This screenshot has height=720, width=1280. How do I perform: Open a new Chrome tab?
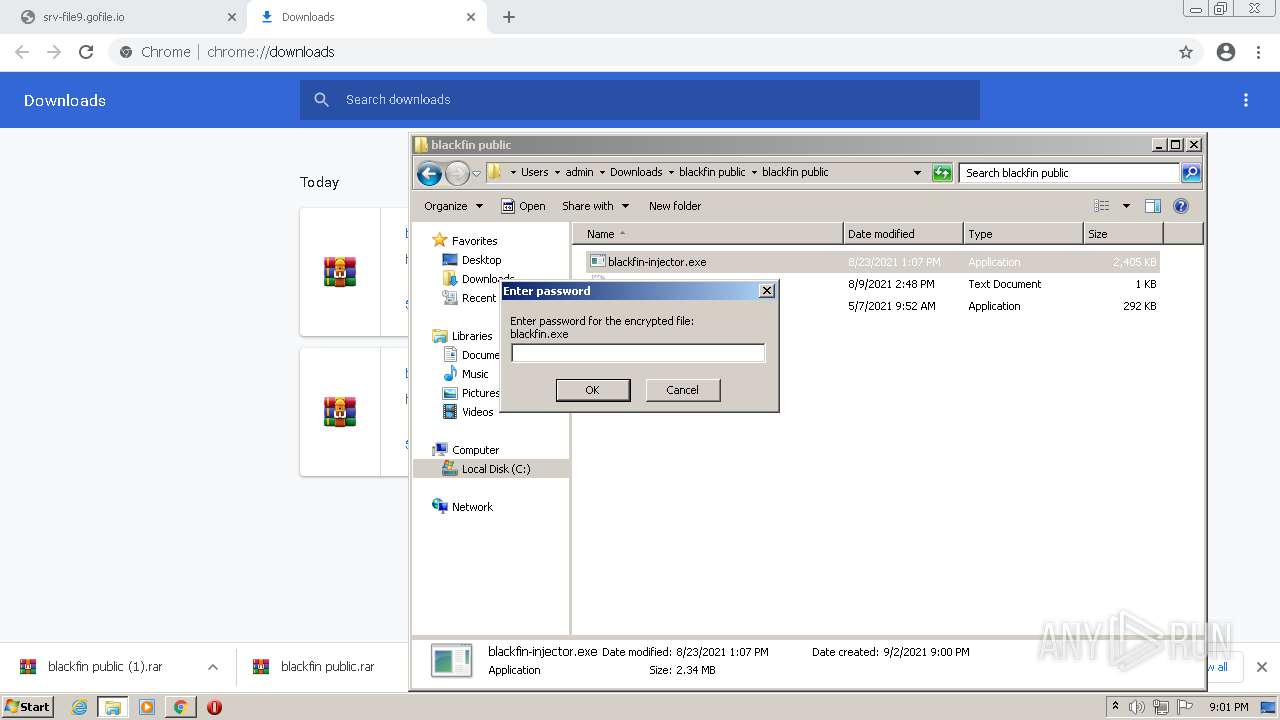tap(509, 17)
